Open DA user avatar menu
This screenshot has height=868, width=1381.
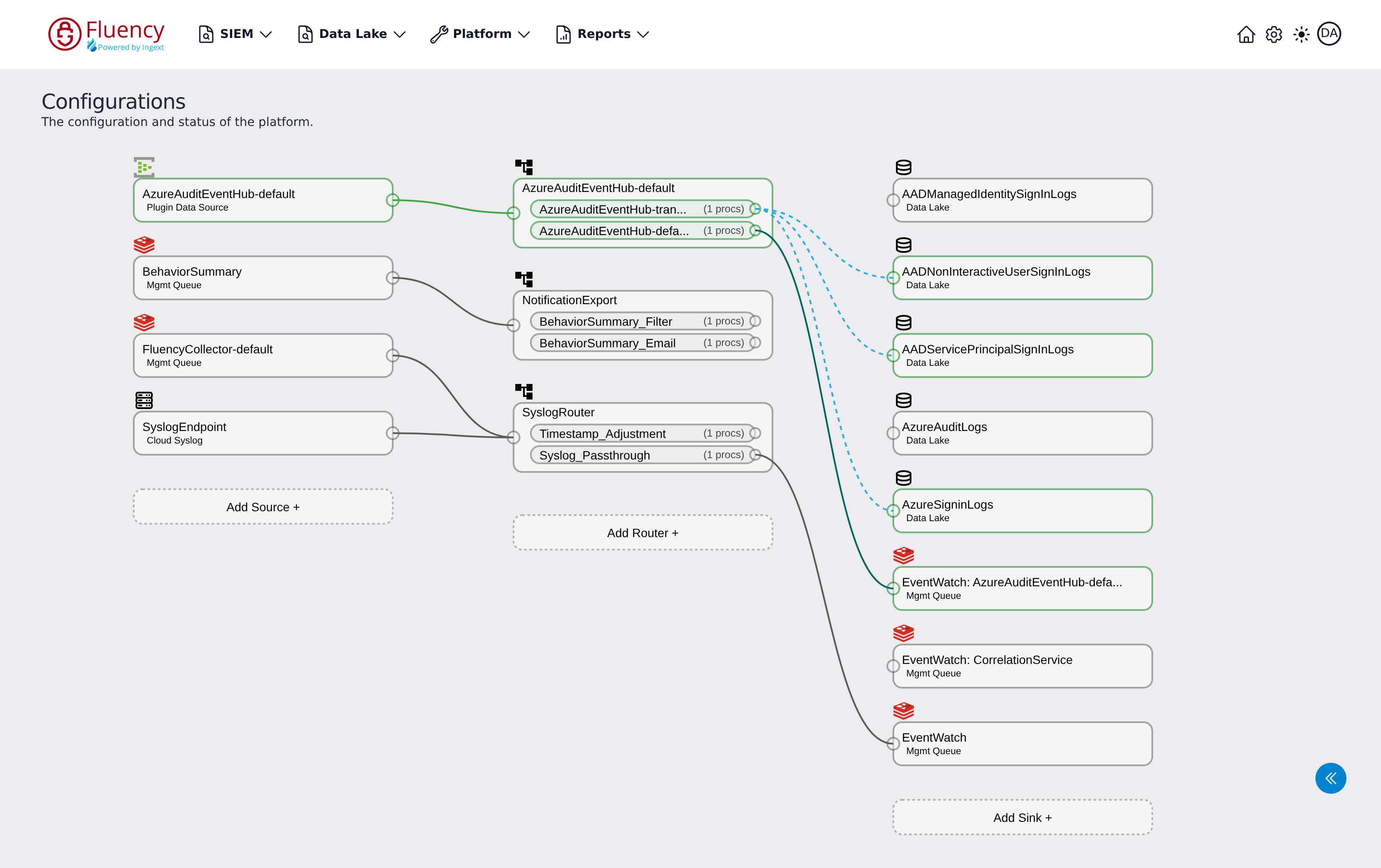tap(1329, 34)
